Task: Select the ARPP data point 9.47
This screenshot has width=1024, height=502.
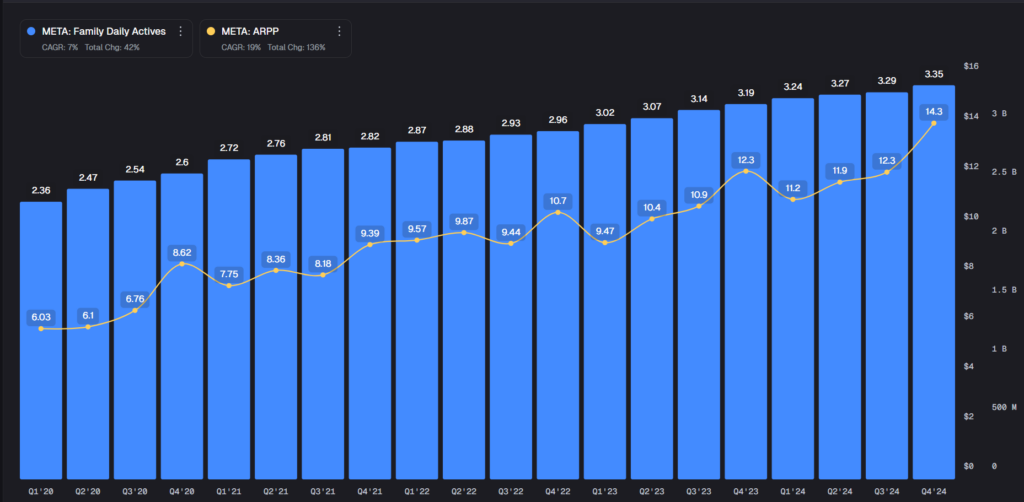Action: tap(605, 243)
